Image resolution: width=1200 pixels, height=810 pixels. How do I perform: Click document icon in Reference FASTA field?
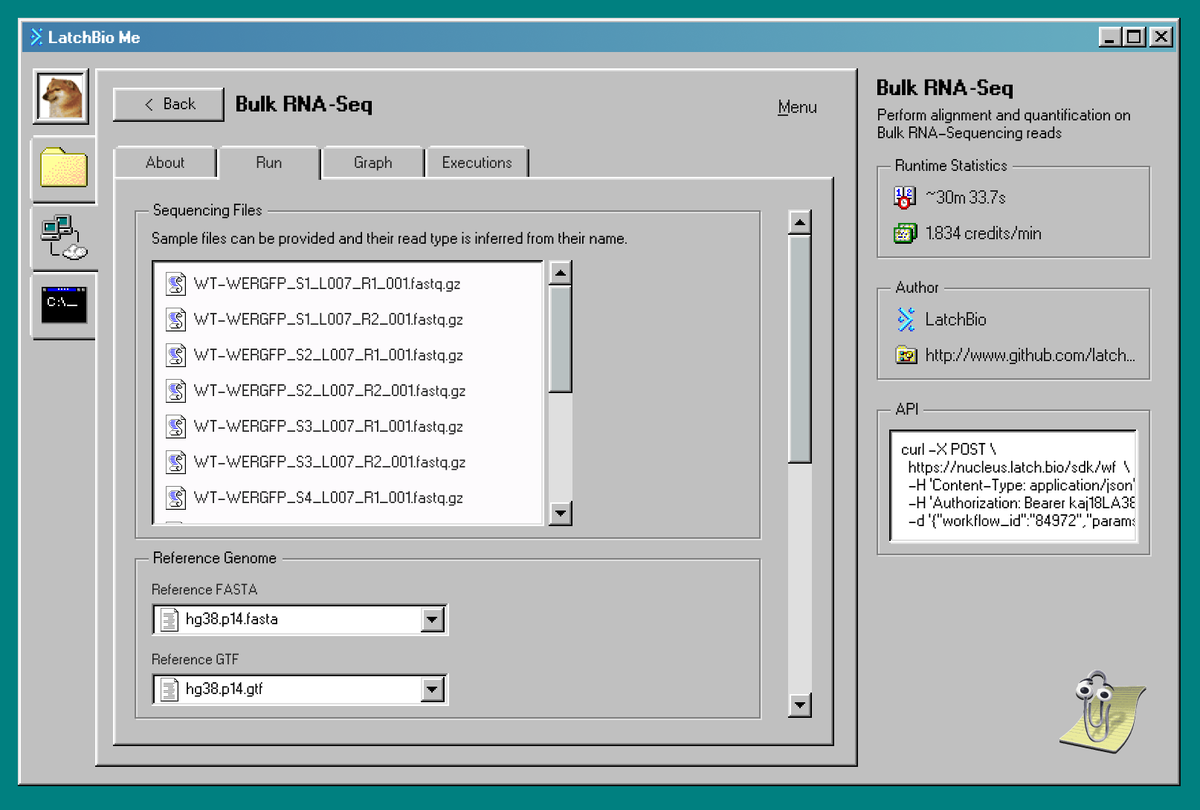(x=170, y=619)
